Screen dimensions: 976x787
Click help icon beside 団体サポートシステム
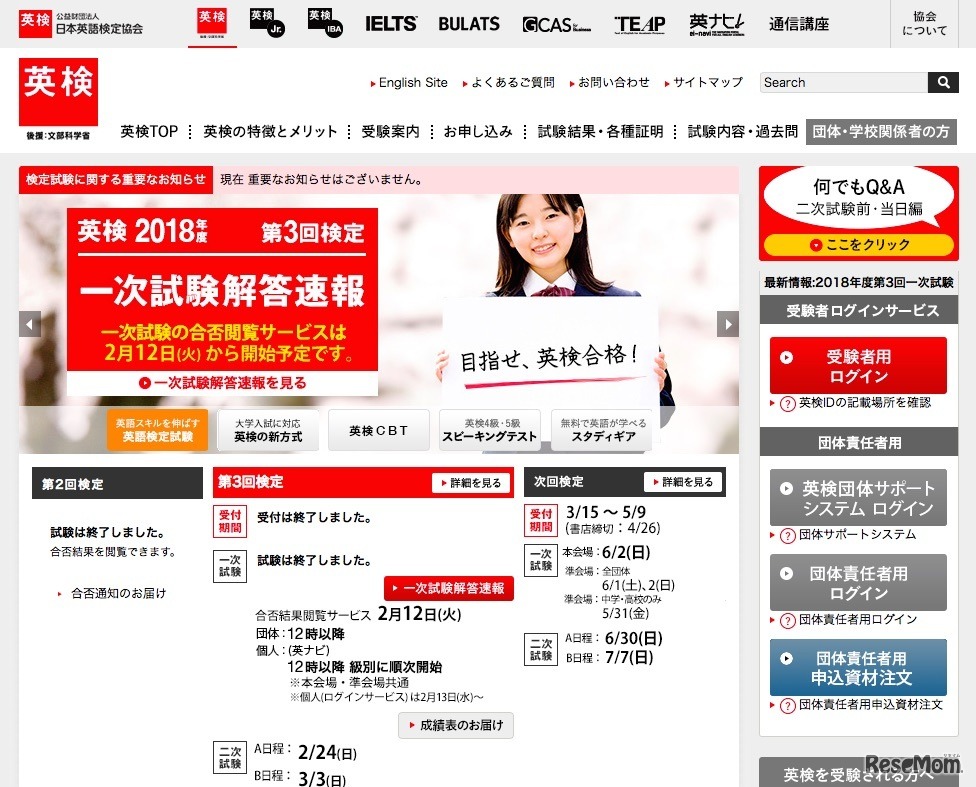click(x=787, y=535)
